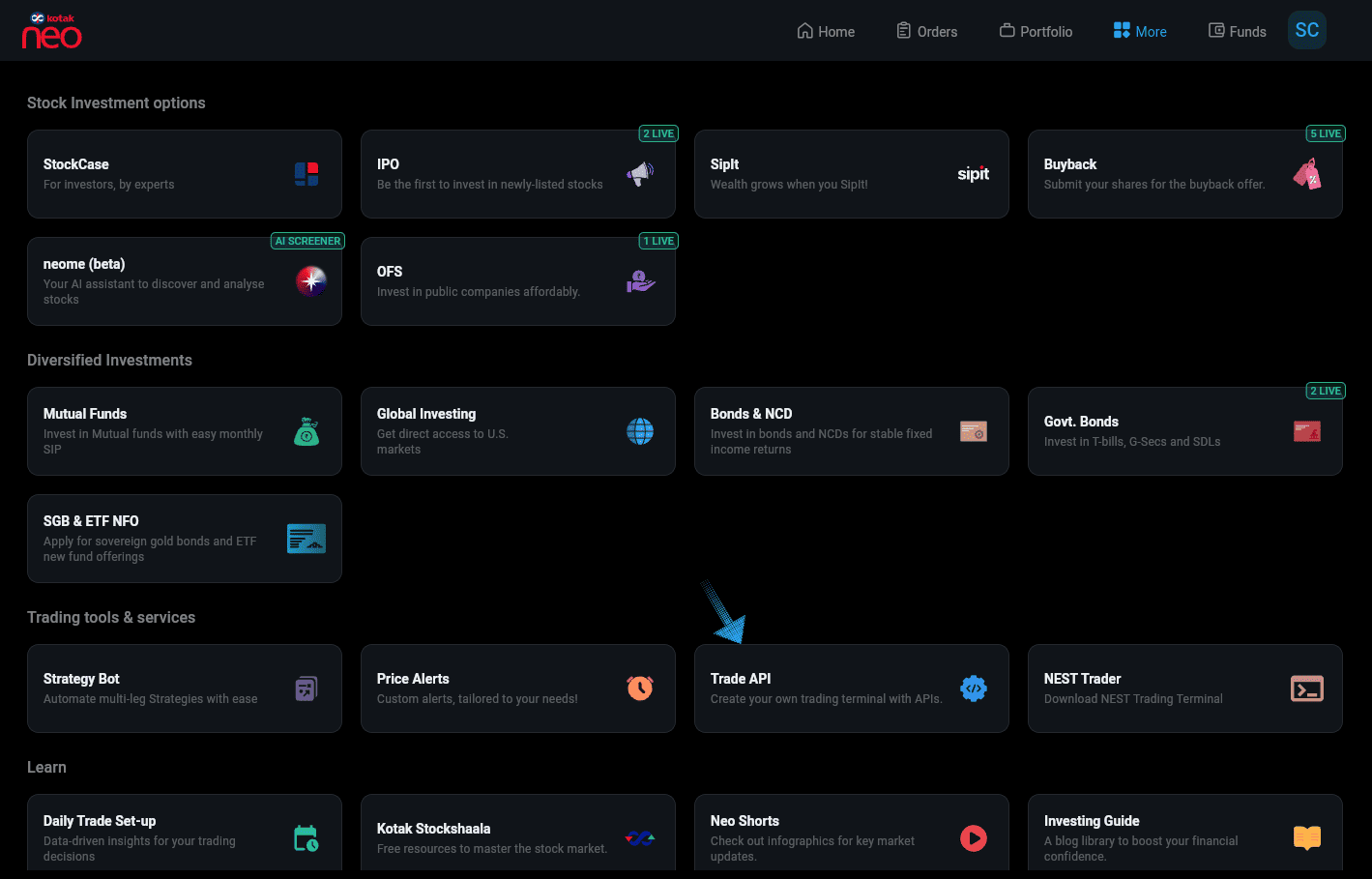This screenshot has height=879, width=1372.
Task: Open Strategy Bot tool
Action: (x=184, y=689)
